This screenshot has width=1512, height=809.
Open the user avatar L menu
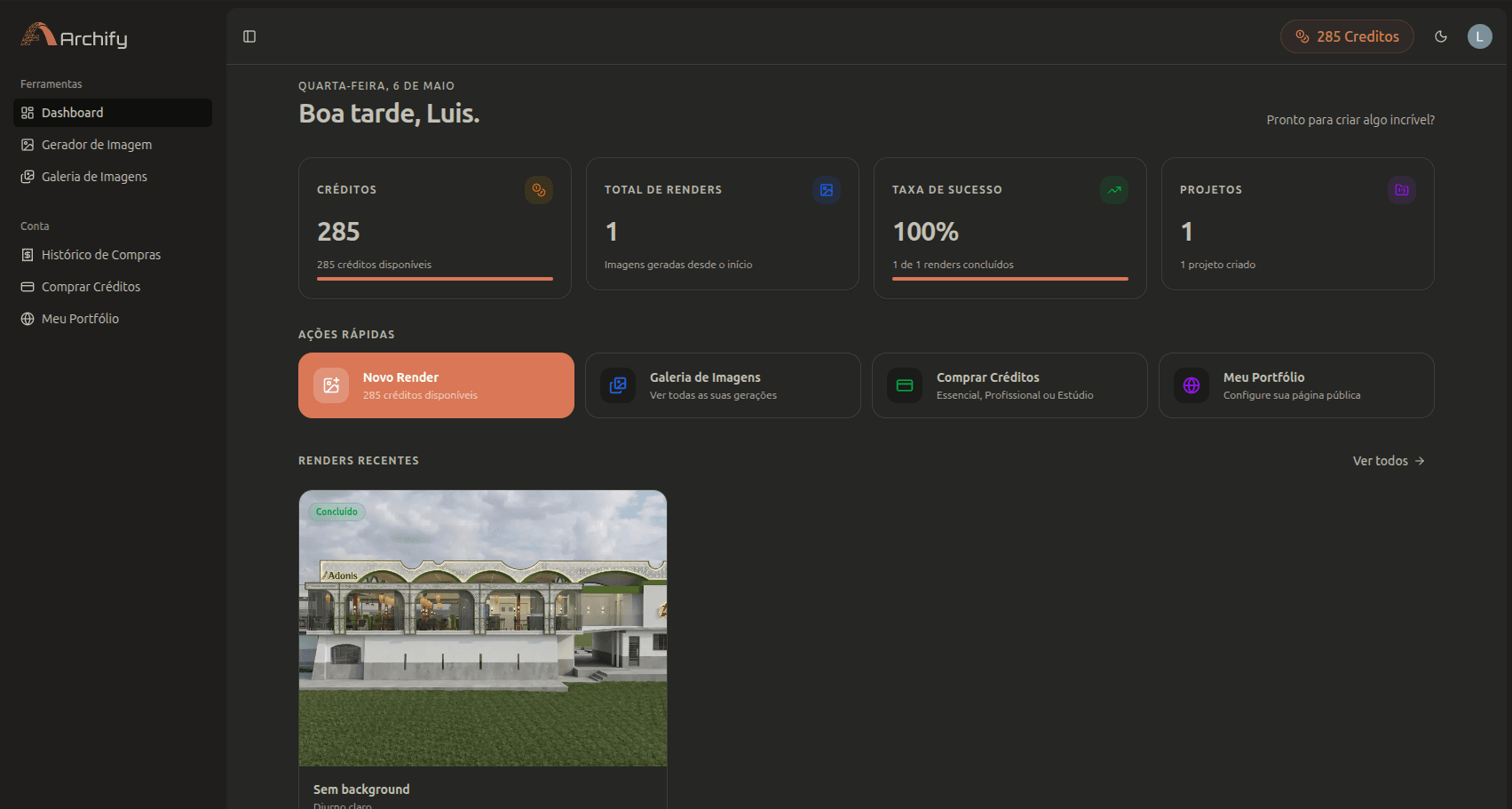1479,36
